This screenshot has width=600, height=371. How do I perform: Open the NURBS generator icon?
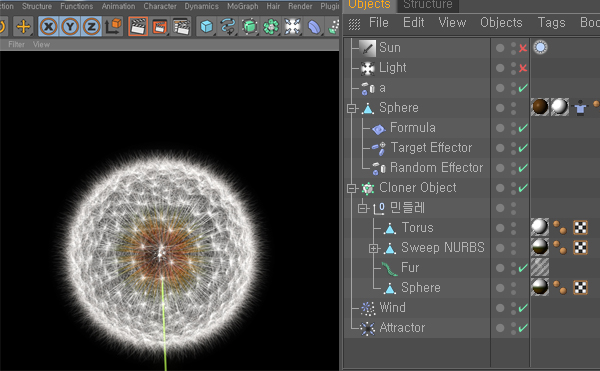[249, 26]
